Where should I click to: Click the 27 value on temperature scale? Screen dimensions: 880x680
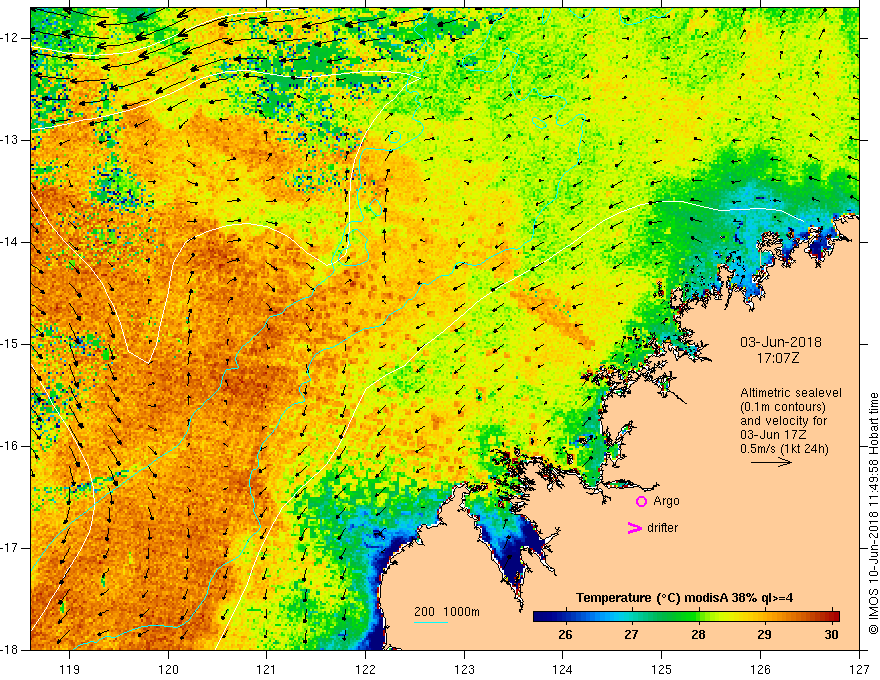[631, 635]
